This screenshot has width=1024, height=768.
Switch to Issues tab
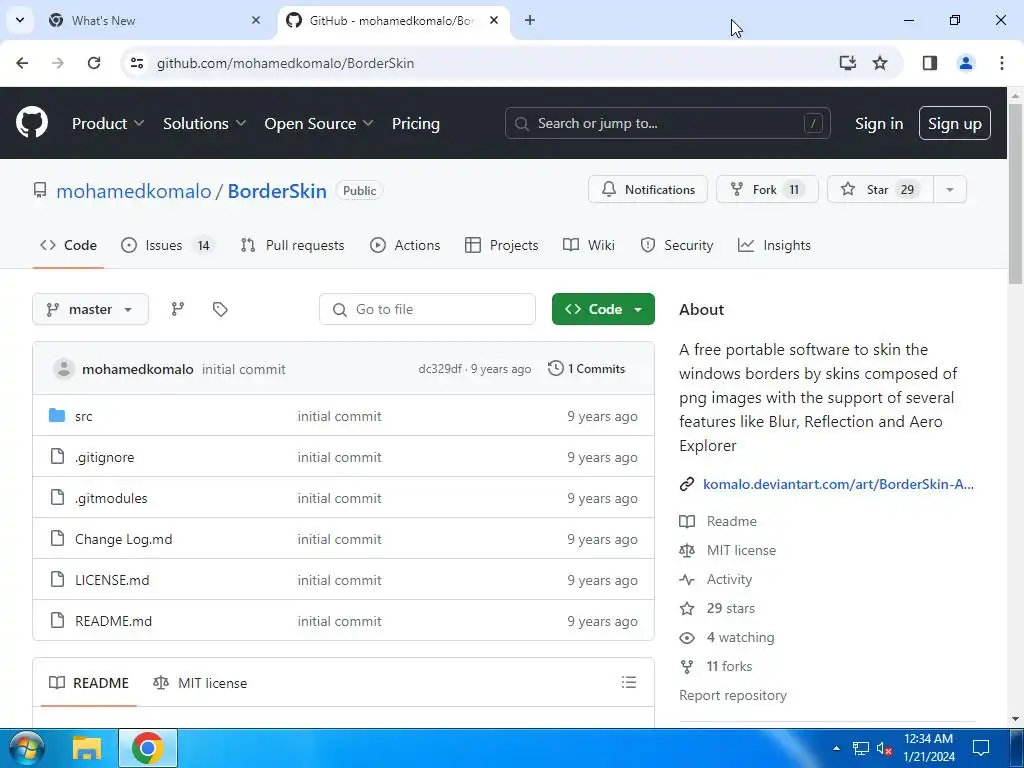pyautogui.click(x=168, y=245)
